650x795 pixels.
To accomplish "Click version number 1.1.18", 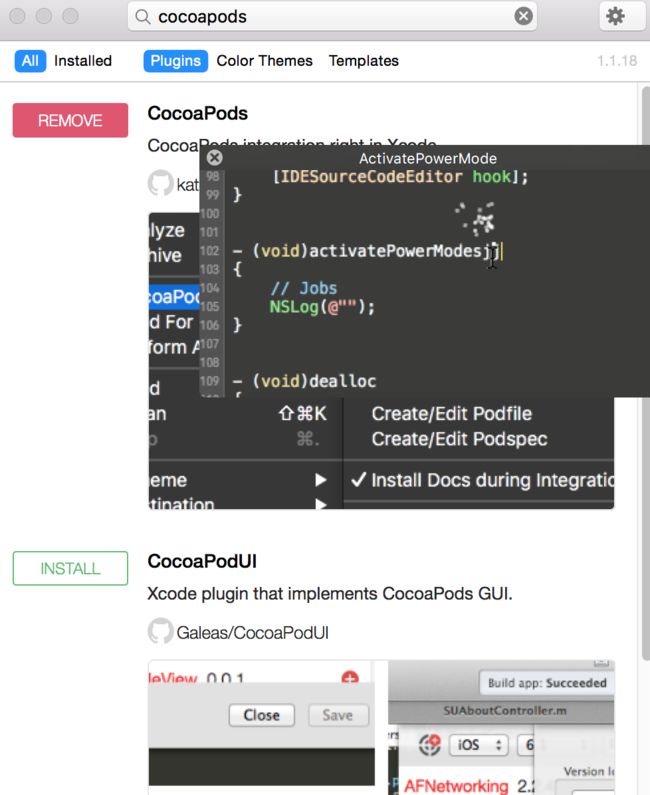I will 617,61.
